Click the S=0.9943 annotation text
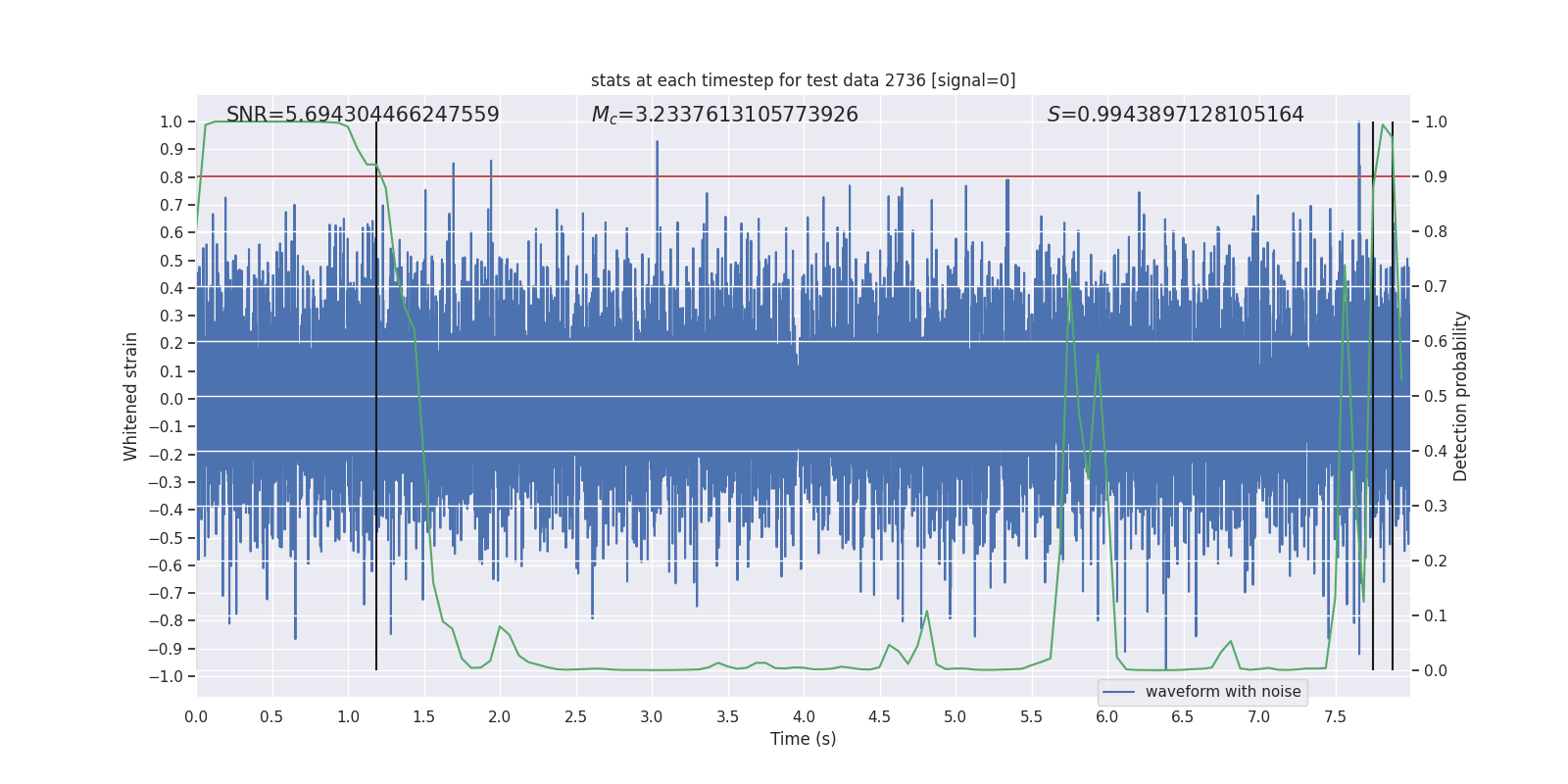The width and height of the screenshot is (1568, 784). click(1176, 115)
